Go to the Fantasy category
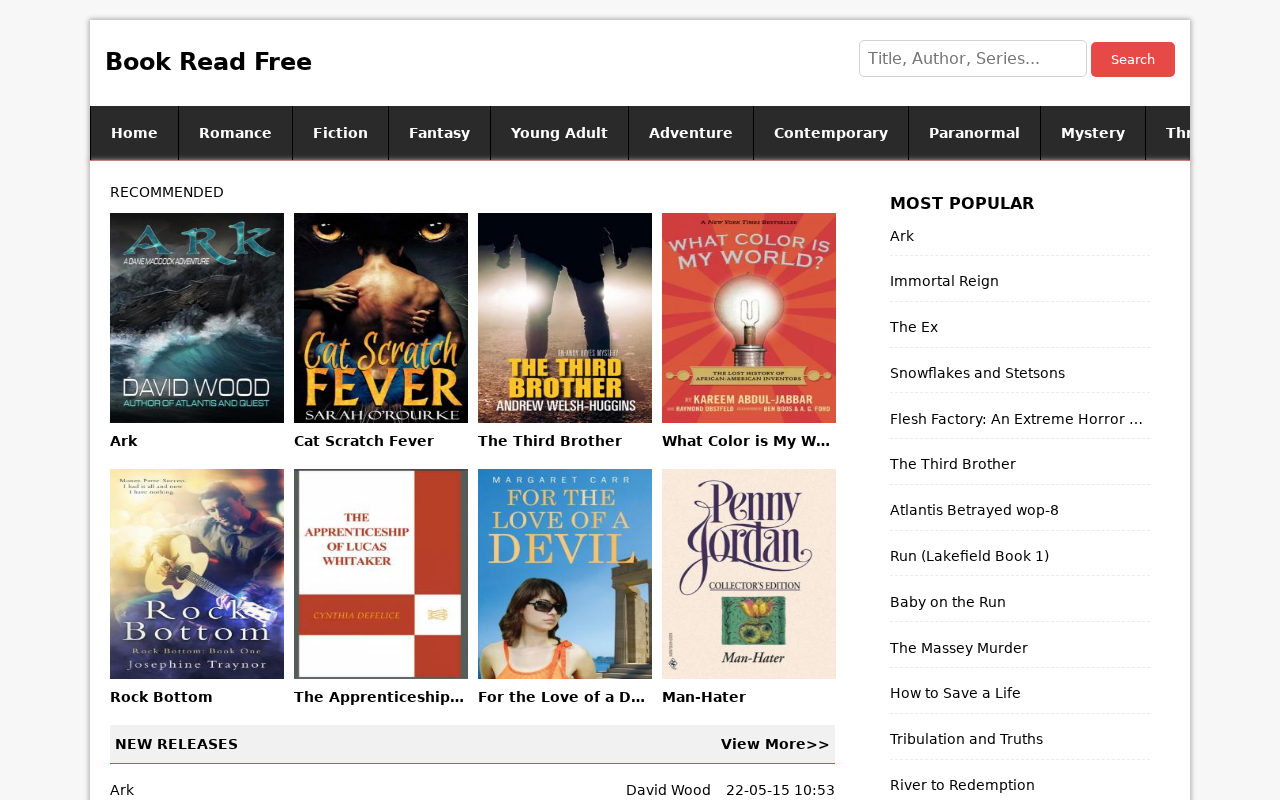Screen dimensions: 1280x800 pyautogui.click(x=439, y=133)
